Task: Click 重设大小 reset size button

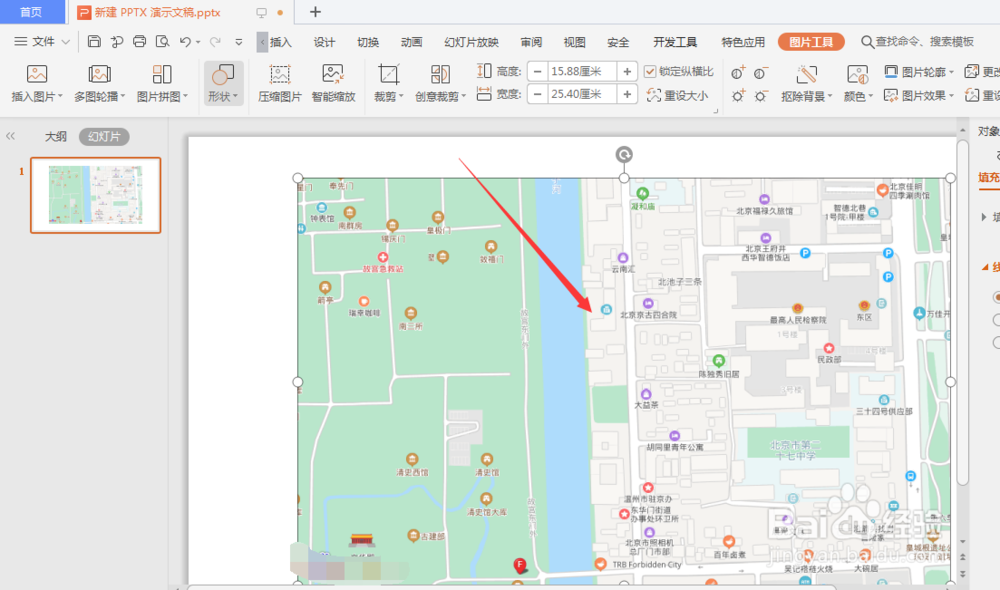Action: pyautogui.click(x=677, y=96)
